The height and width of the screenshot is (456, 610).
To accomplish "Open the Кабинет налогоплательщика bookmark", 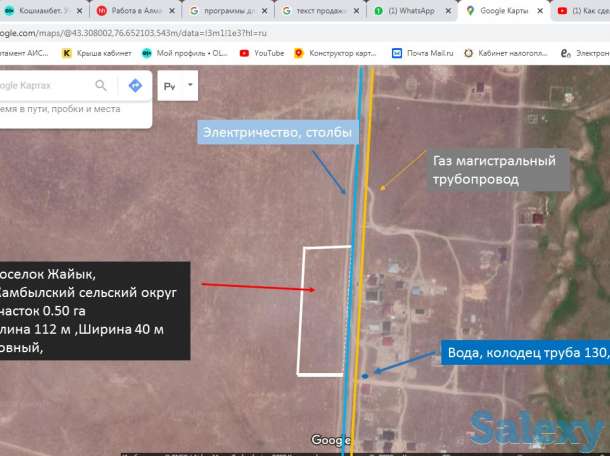I will (x=506, y=53).
